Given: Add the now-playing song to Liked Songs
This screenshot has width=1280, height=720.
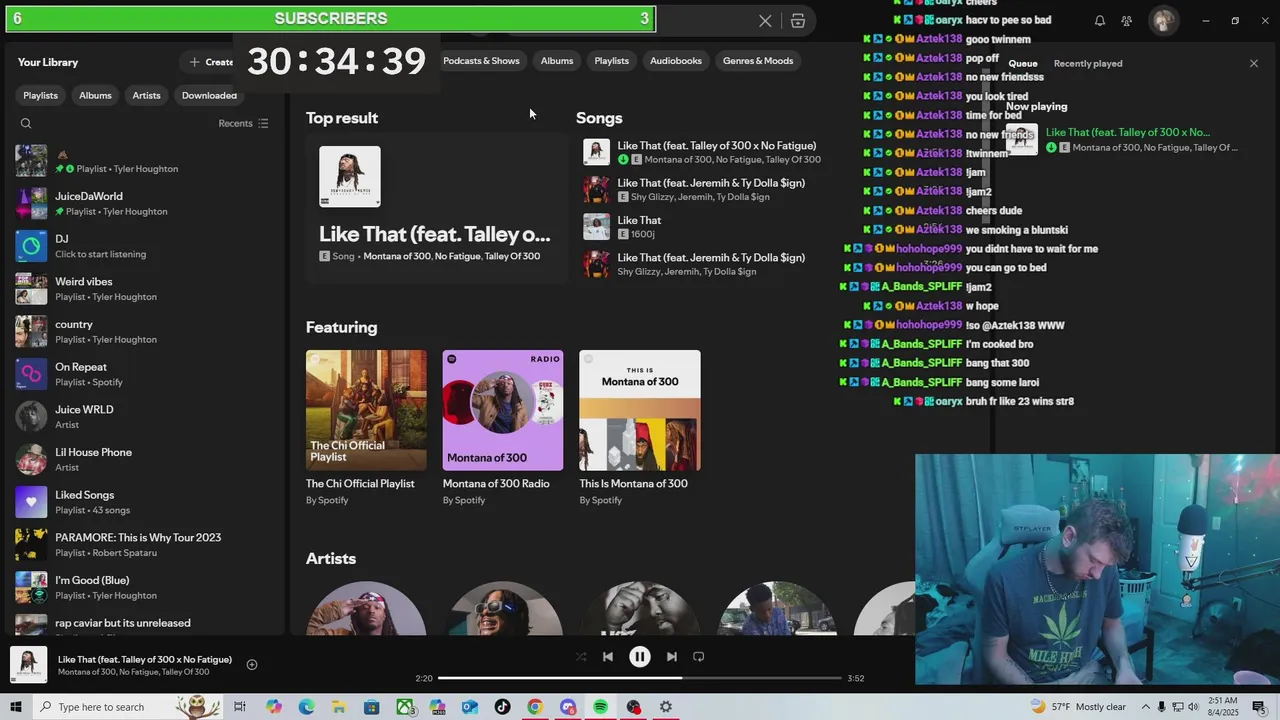Looking at the screenshot, I should [252, 664].
